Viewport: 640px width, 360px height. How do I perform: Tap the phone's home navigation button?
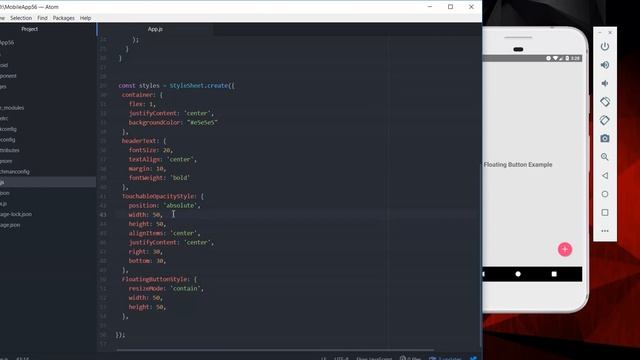[518, 274]
